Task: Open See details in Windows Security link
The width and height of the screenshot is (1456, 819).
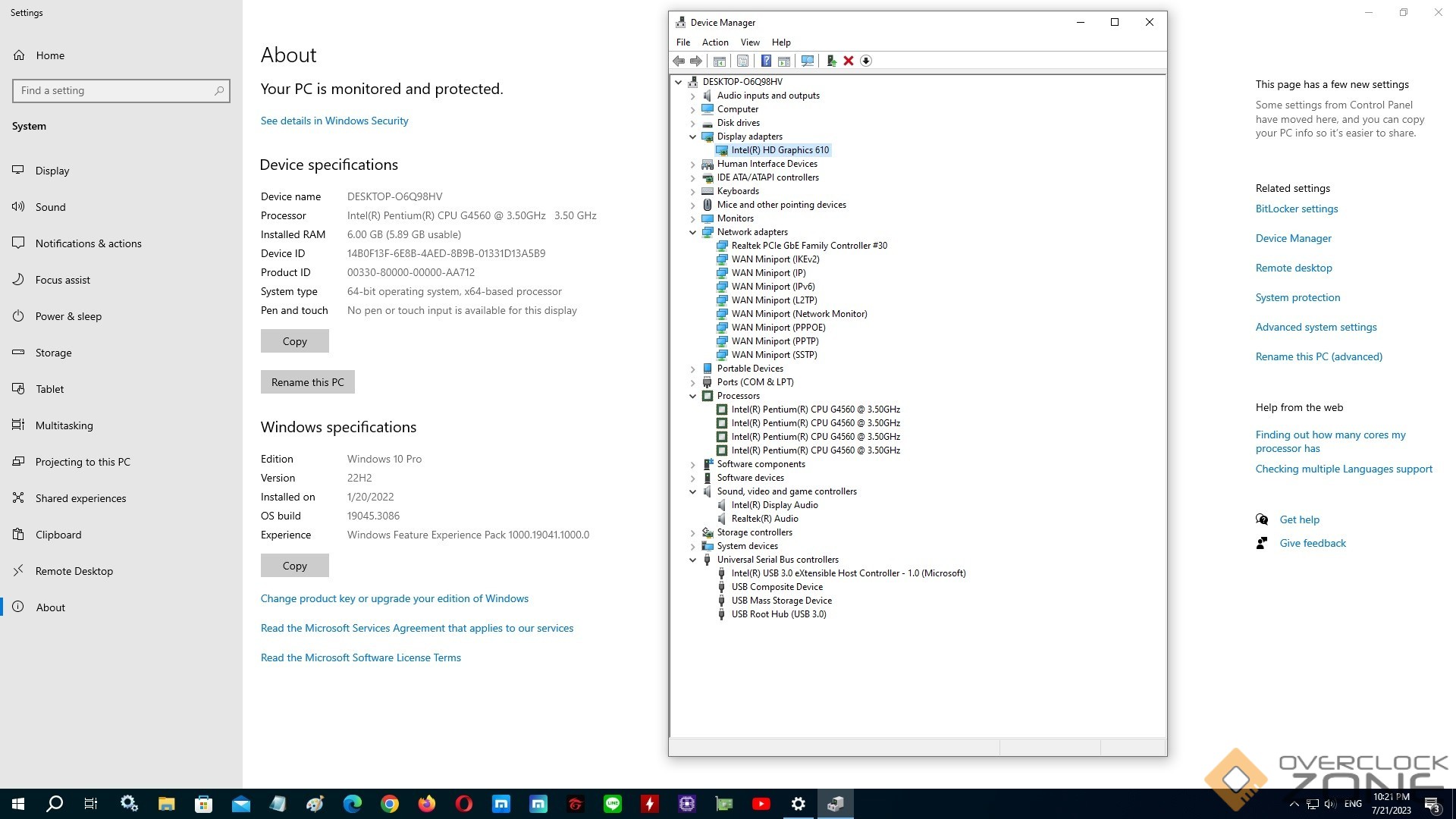Action: [x=334, y=121]
